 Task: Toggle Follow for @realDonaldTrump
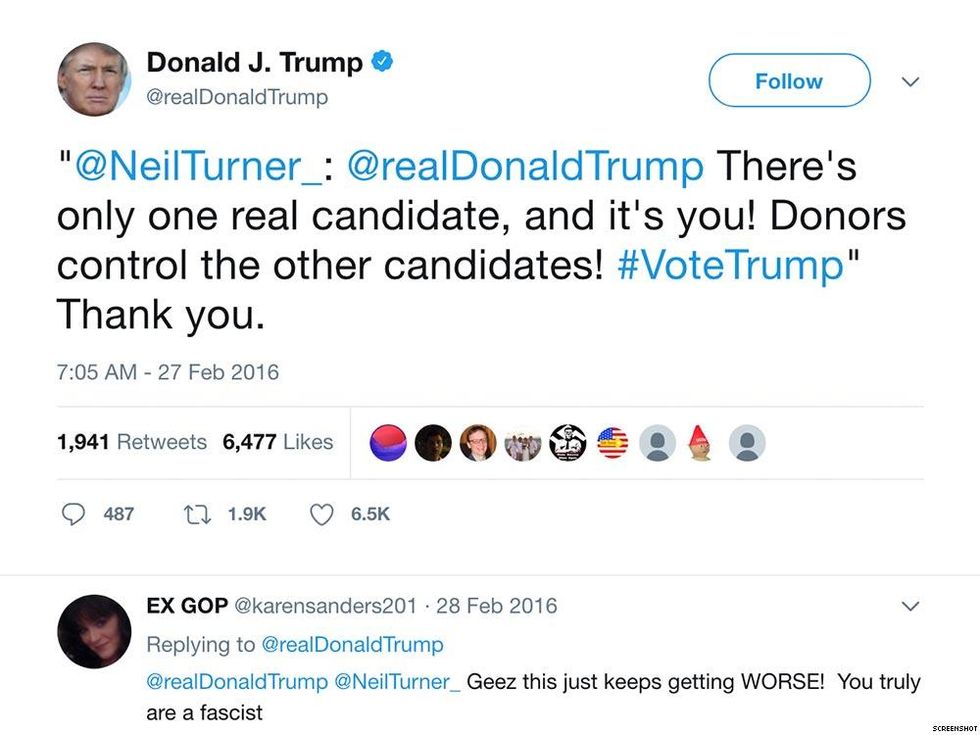(789, 81)
